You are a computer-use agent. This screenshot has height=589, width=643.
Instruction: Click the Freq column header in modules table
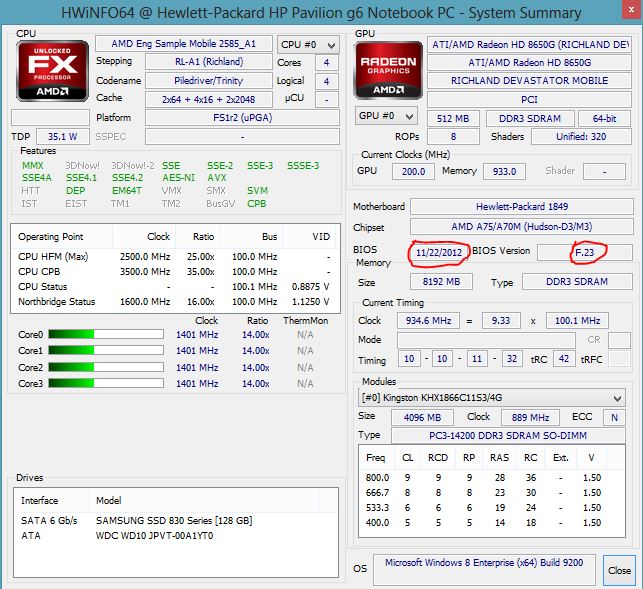click(376, 457)
